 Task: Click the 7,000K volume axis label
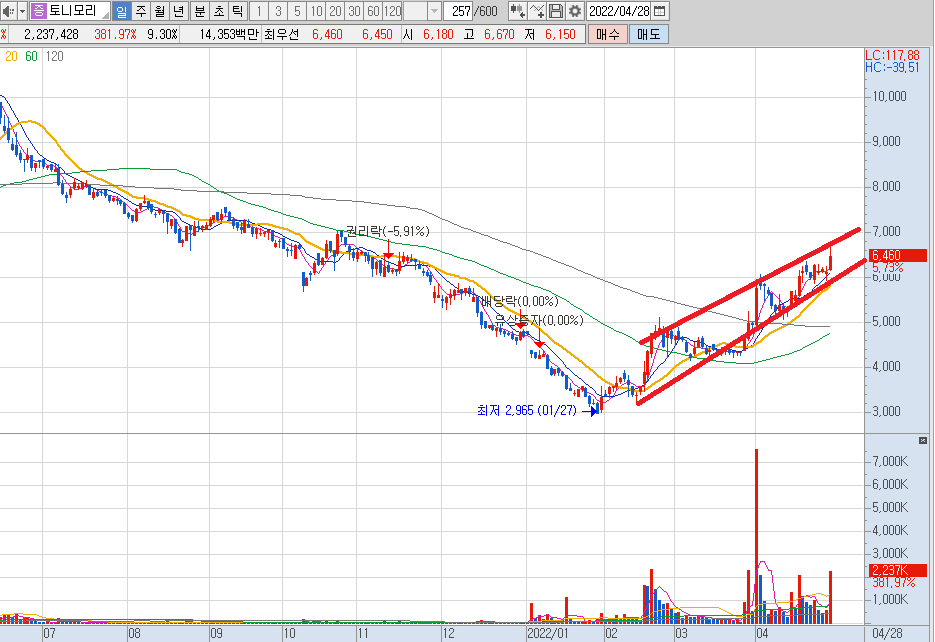click(x=890, y=461)
